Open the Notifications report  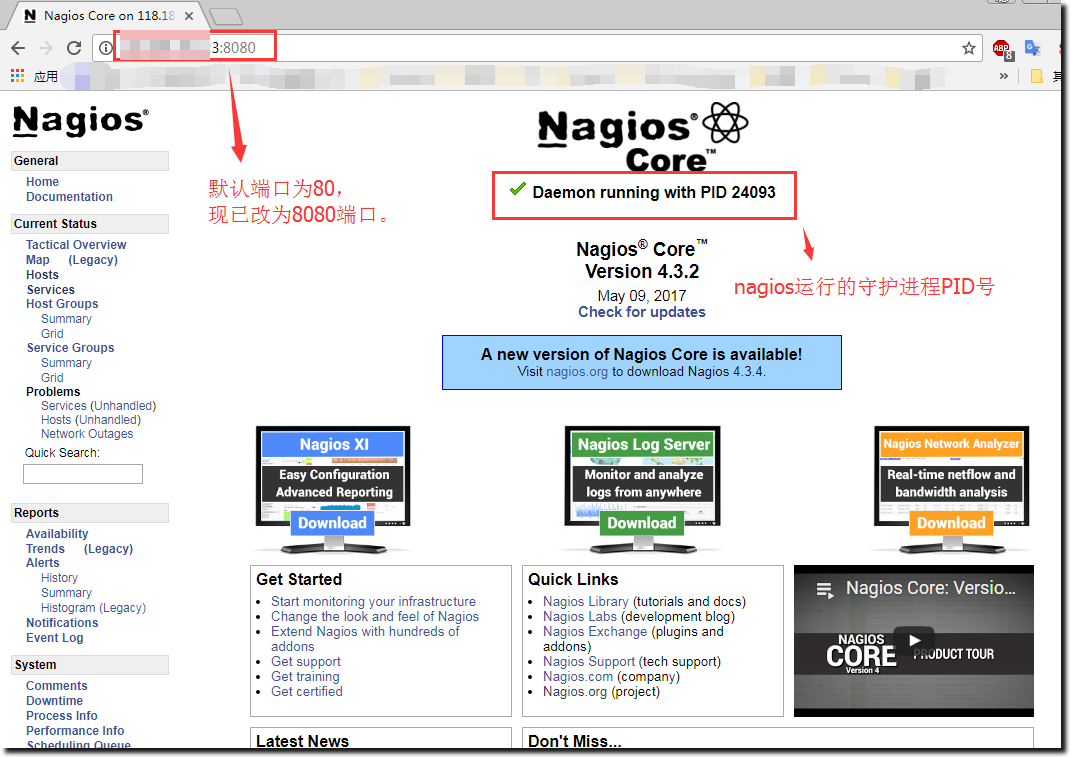click(x=62, y=623)
